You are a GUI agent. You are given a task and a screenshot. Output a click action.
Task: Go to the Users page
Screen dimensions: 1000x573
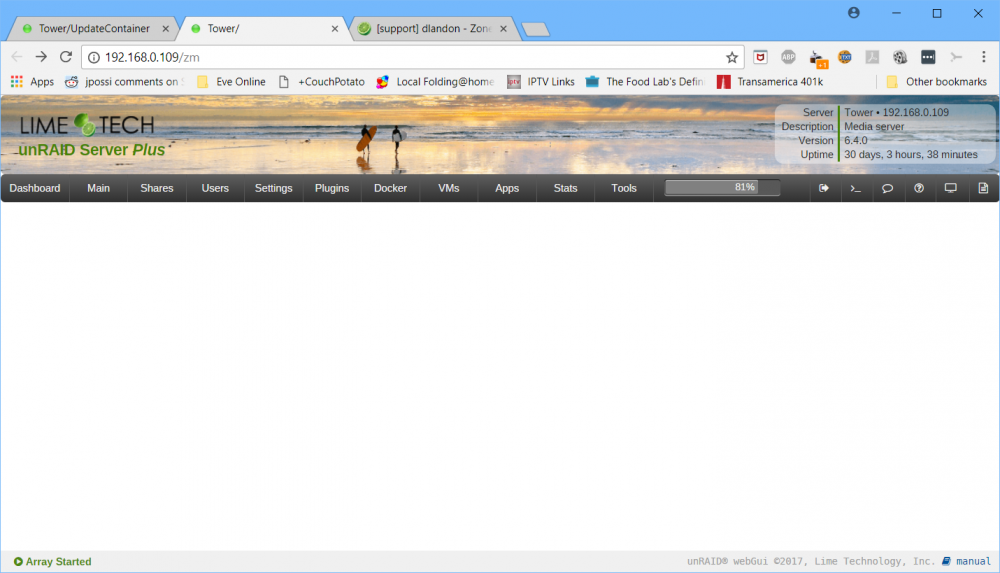[x=215, y=188]
